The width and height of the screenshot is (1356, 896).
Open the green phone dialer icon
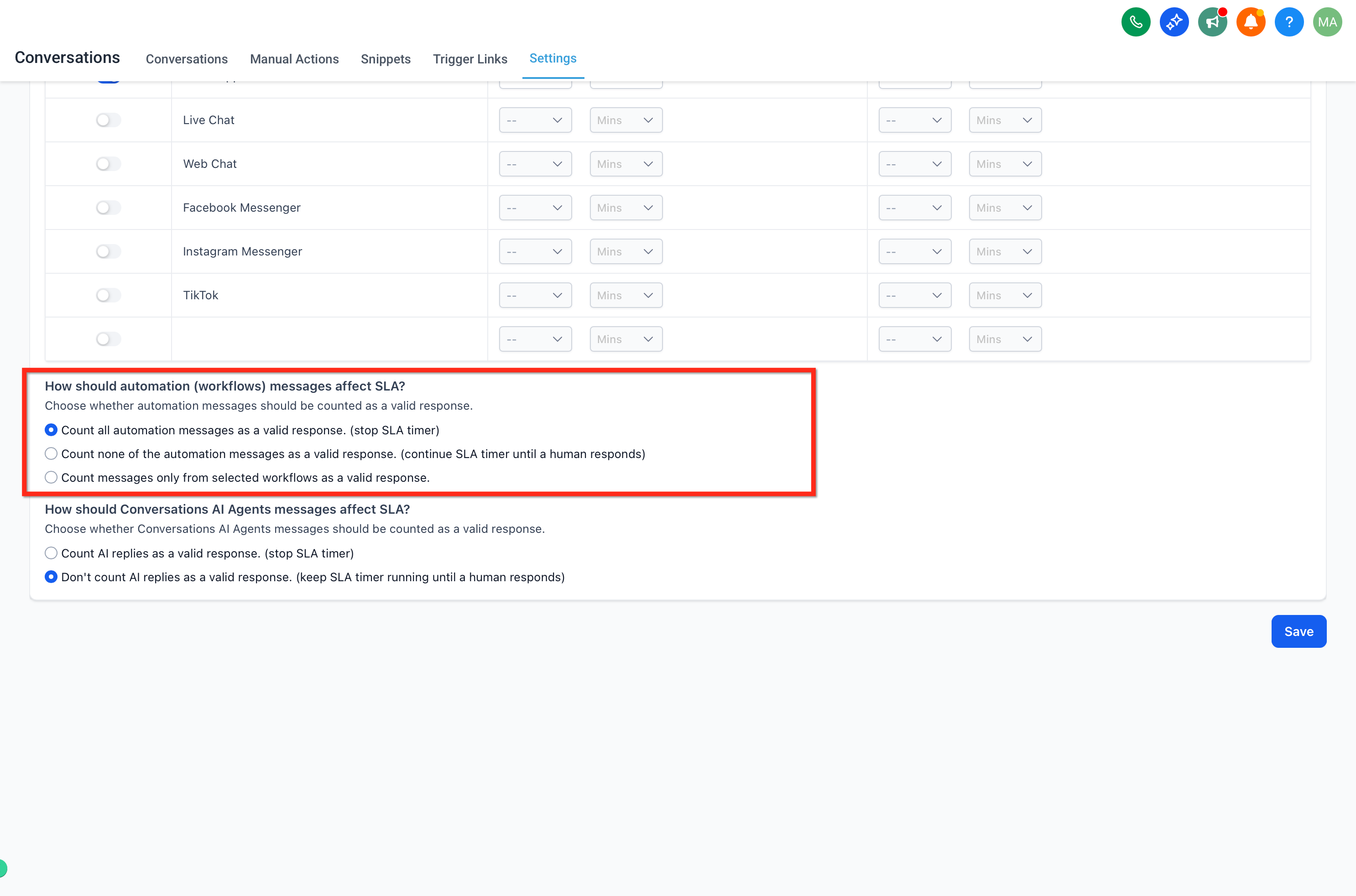(x=1136, y=22)
